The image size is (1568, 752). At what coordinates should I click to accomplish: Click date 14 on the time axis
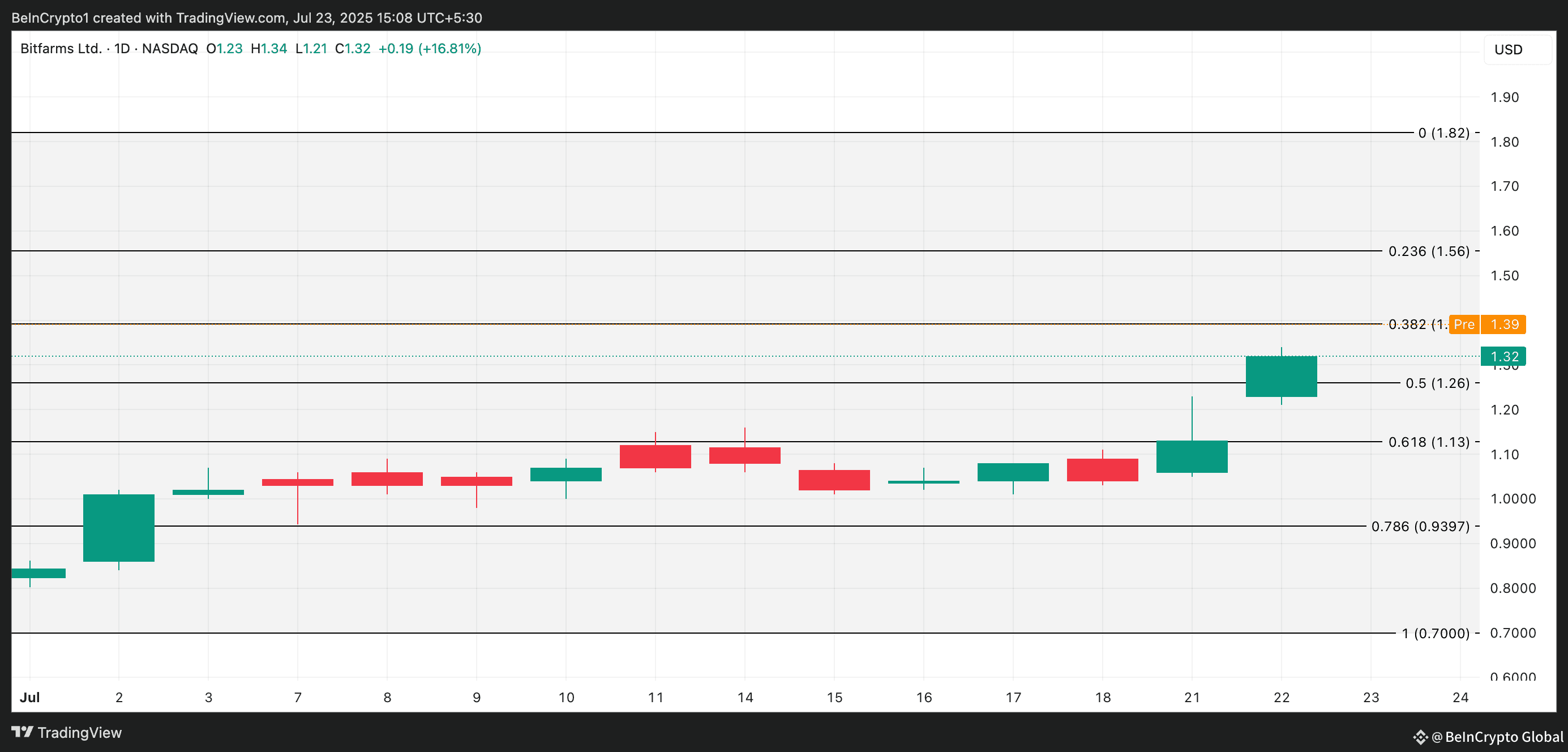(745, 698)
